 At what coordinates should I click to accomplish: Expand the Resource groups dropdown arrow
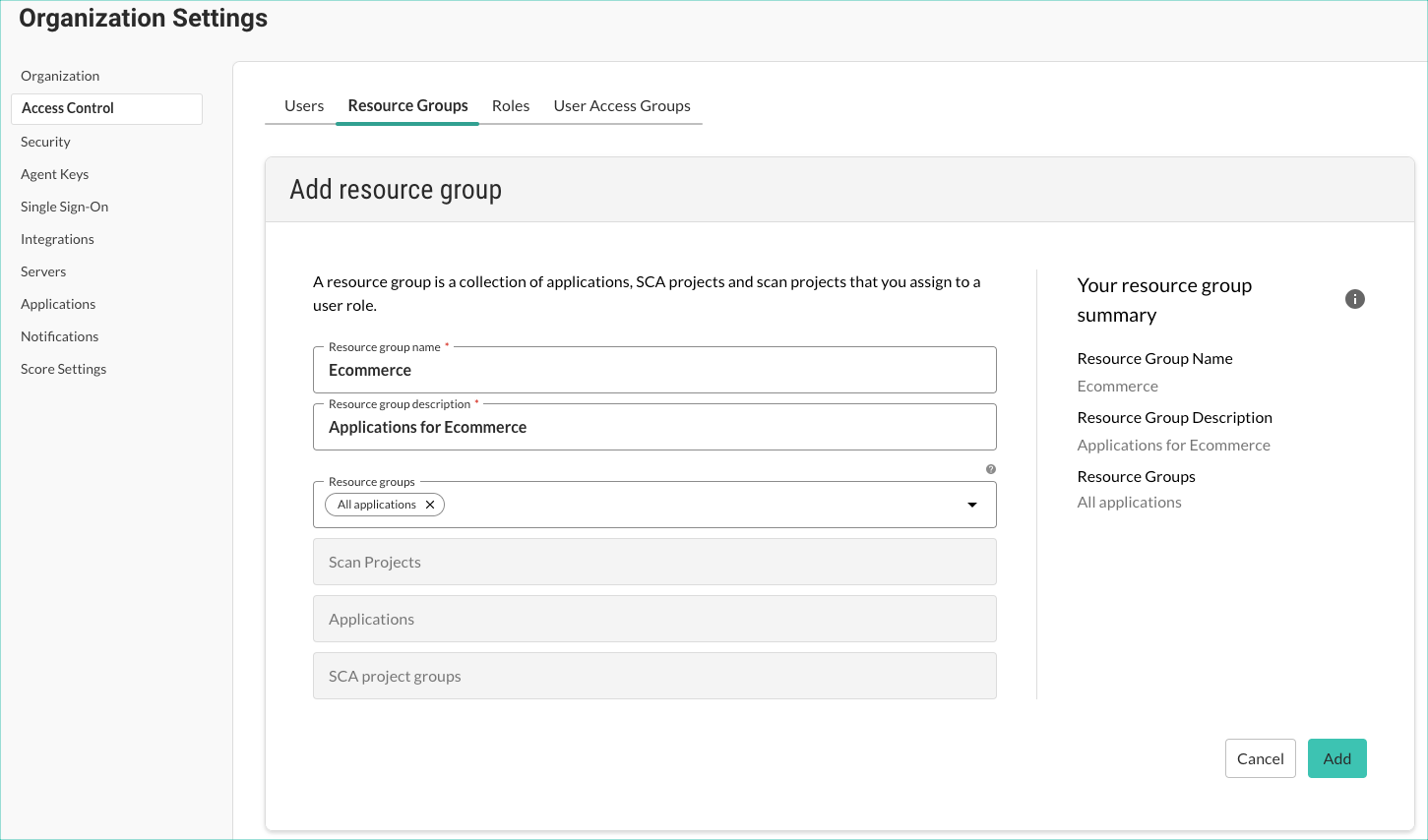pyautogui.click(x=972, y=505)
